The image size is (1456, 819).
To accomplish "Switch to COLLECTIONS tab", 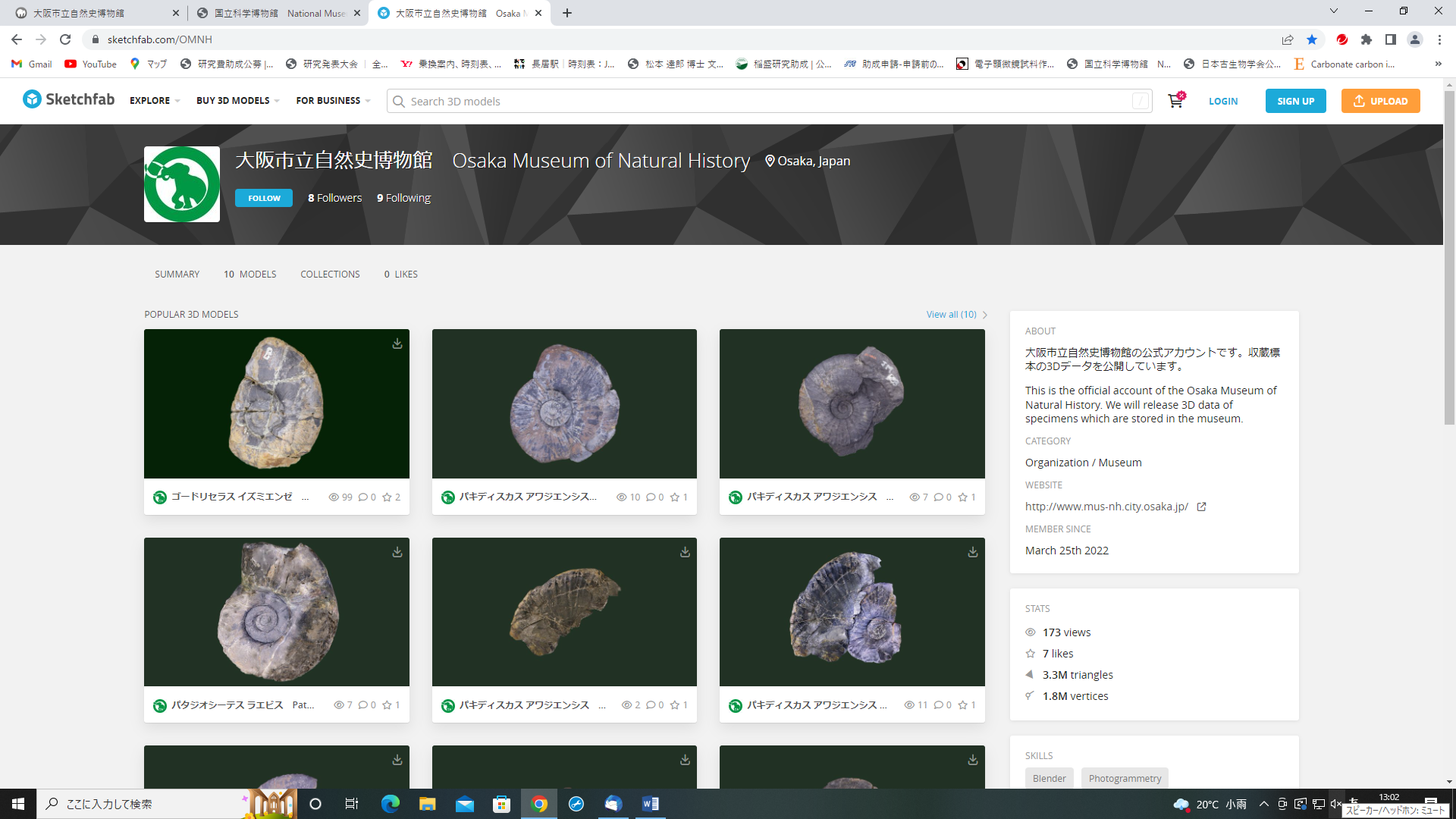I will tap(330, 275).
